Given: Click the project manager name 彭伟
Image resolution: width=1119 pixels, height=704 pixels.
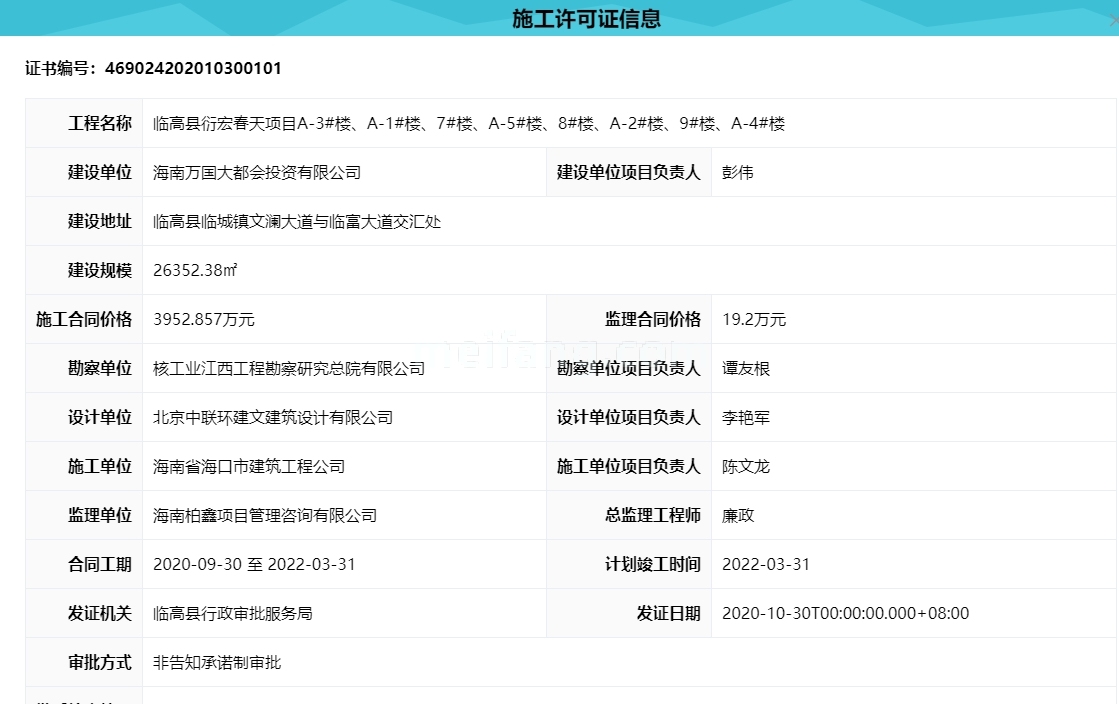Looking at the screenshot, I should click(x=736, y=172).
